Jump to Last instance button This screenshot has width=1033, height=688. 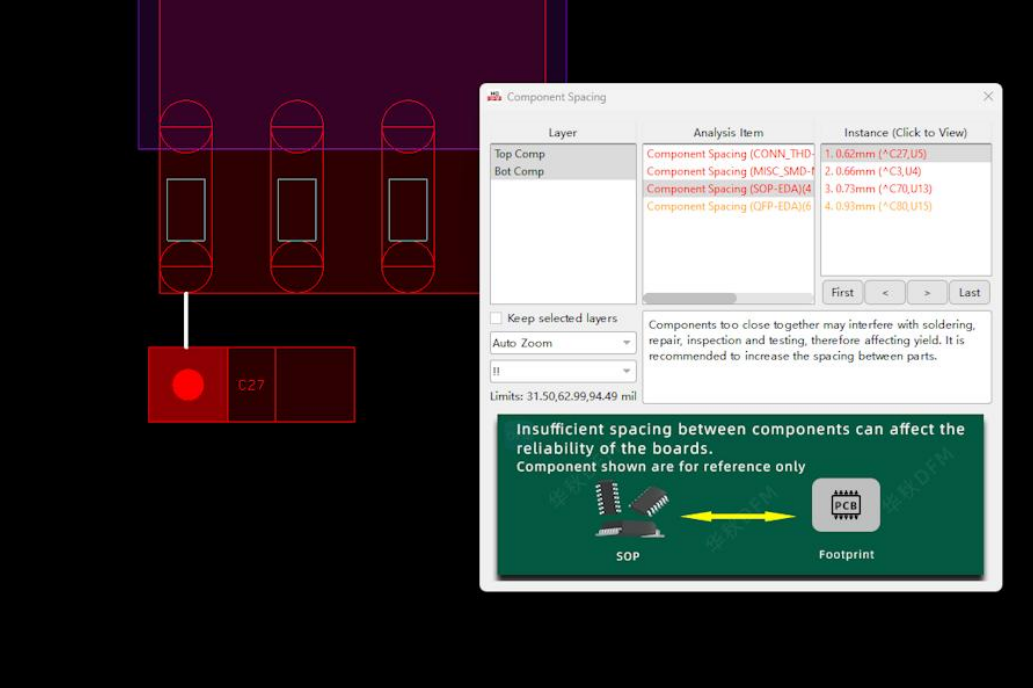tap(969, 292)
